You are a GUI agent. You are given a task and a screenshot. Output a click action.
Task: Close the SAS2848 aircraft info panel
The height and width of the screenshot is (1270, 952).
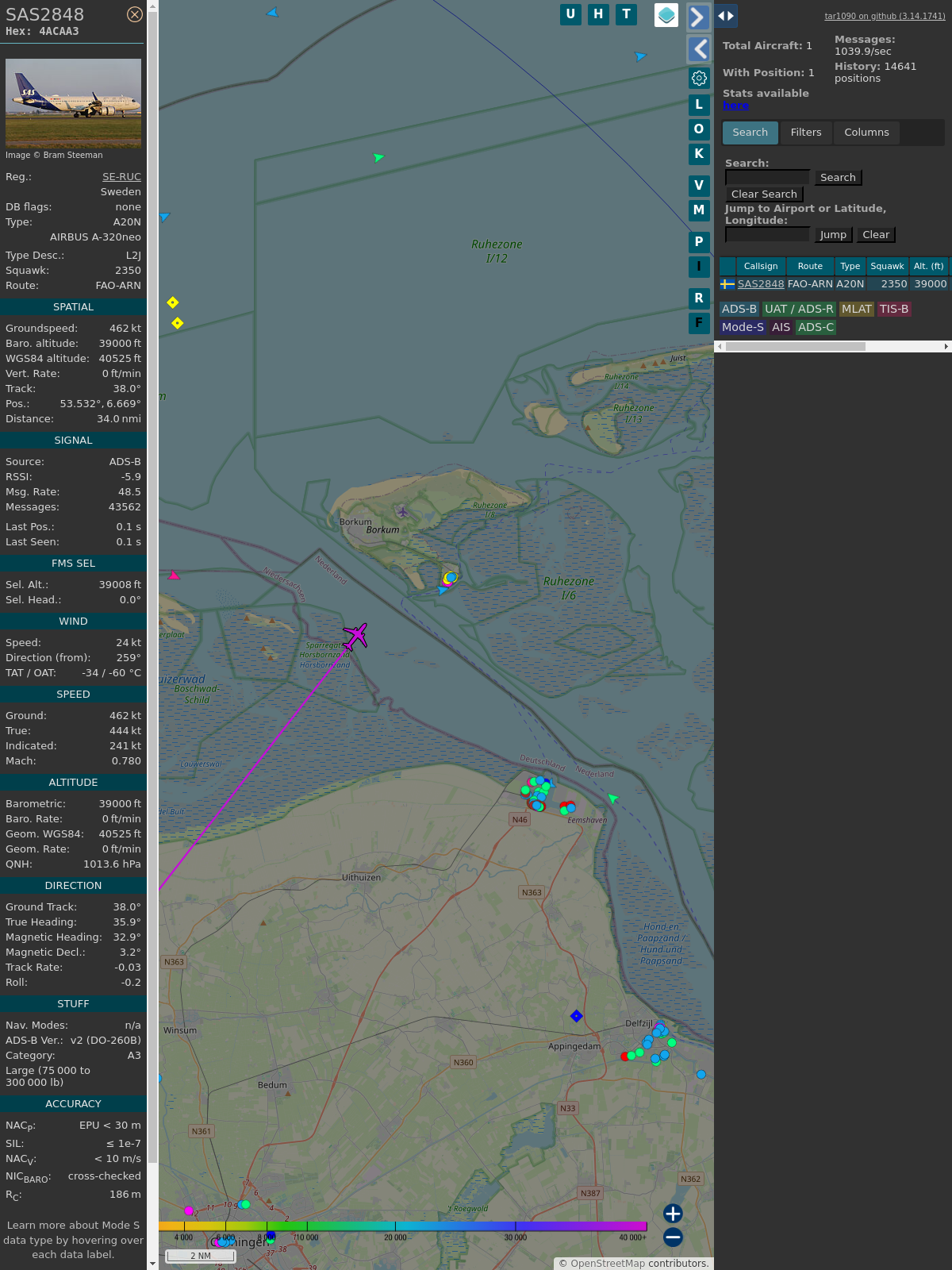(x=135, y=14)
